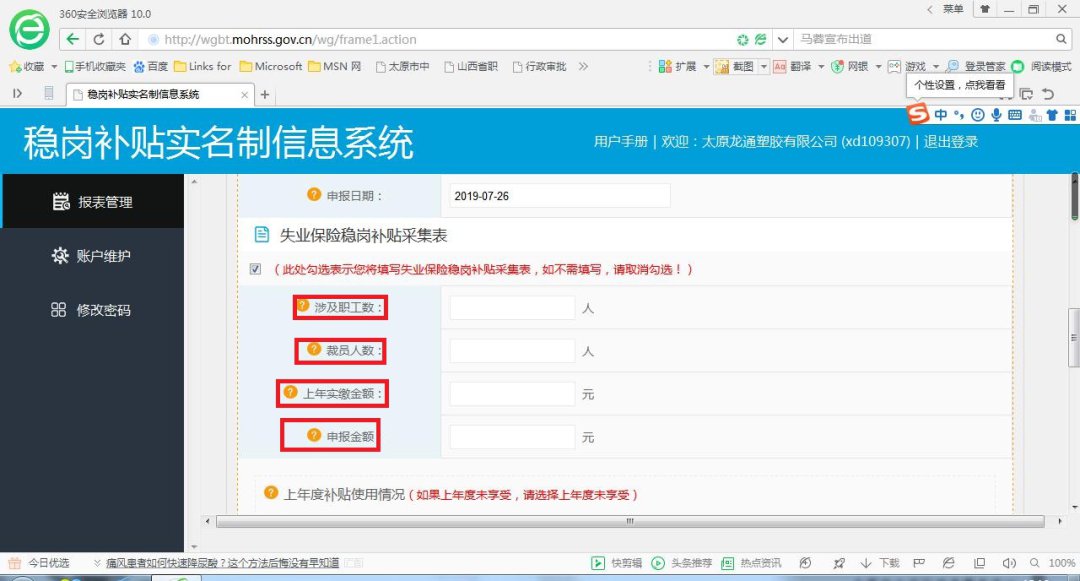Open new tab with plus button
This screenshot has height=581, width=1080.
click(x=265, y=95)
